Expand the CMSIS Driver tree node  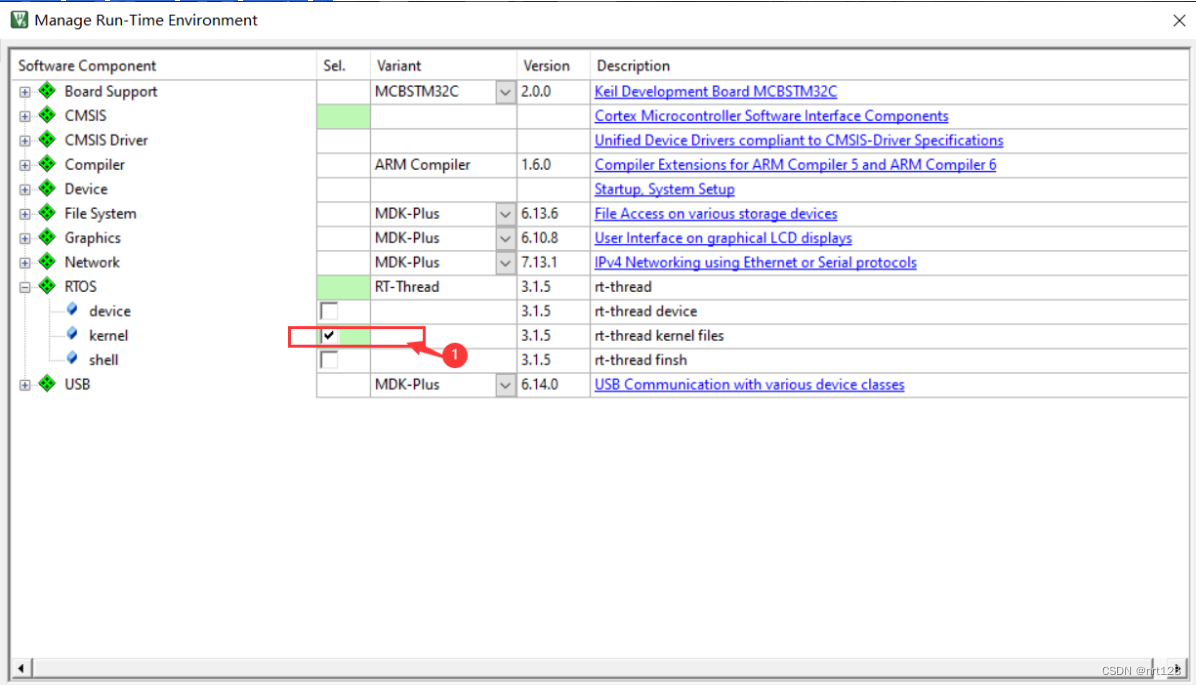25,140
